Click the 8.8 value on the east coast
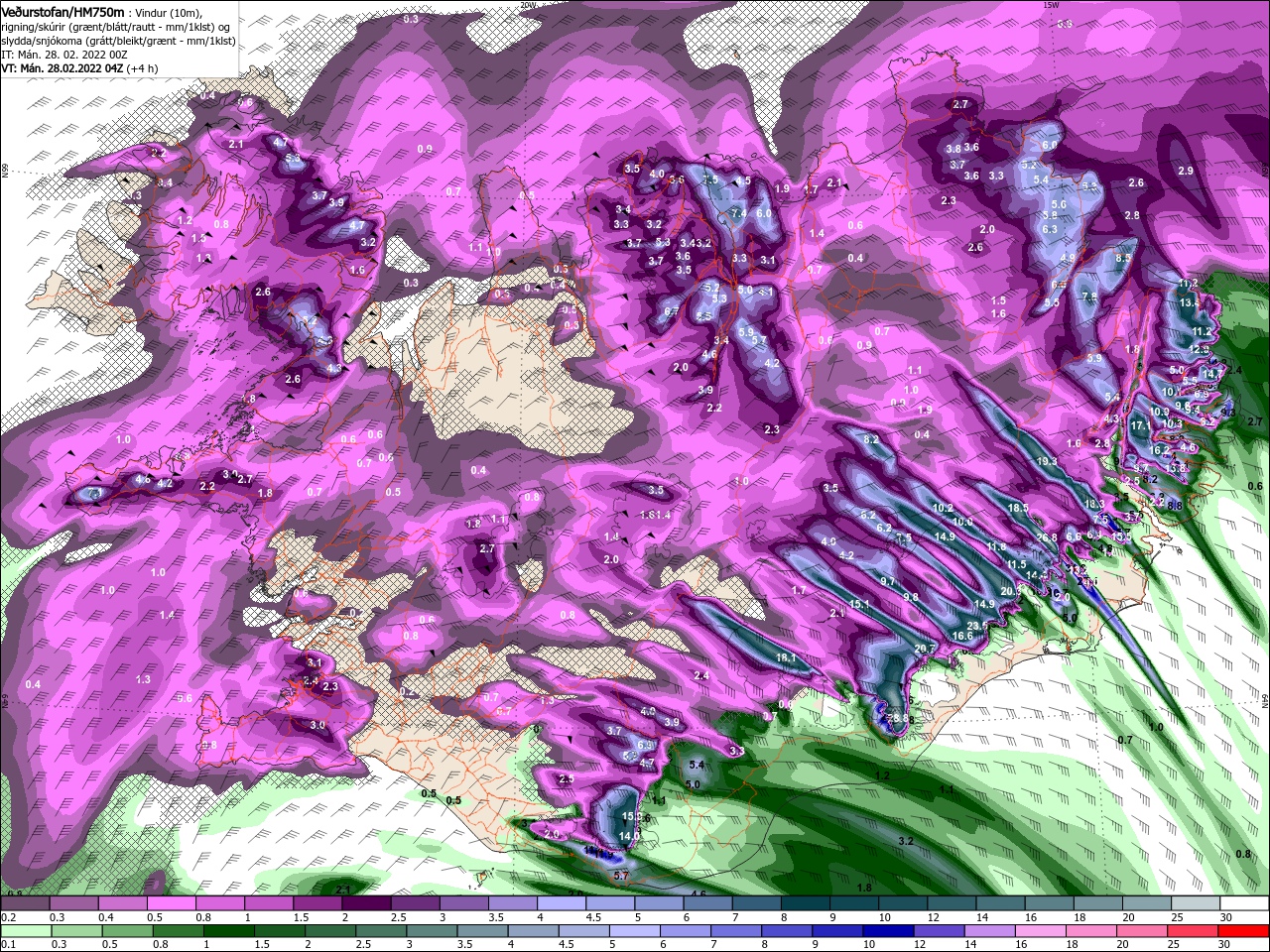Viewport: 1270px width, 952px height. tap(1176, 506)
